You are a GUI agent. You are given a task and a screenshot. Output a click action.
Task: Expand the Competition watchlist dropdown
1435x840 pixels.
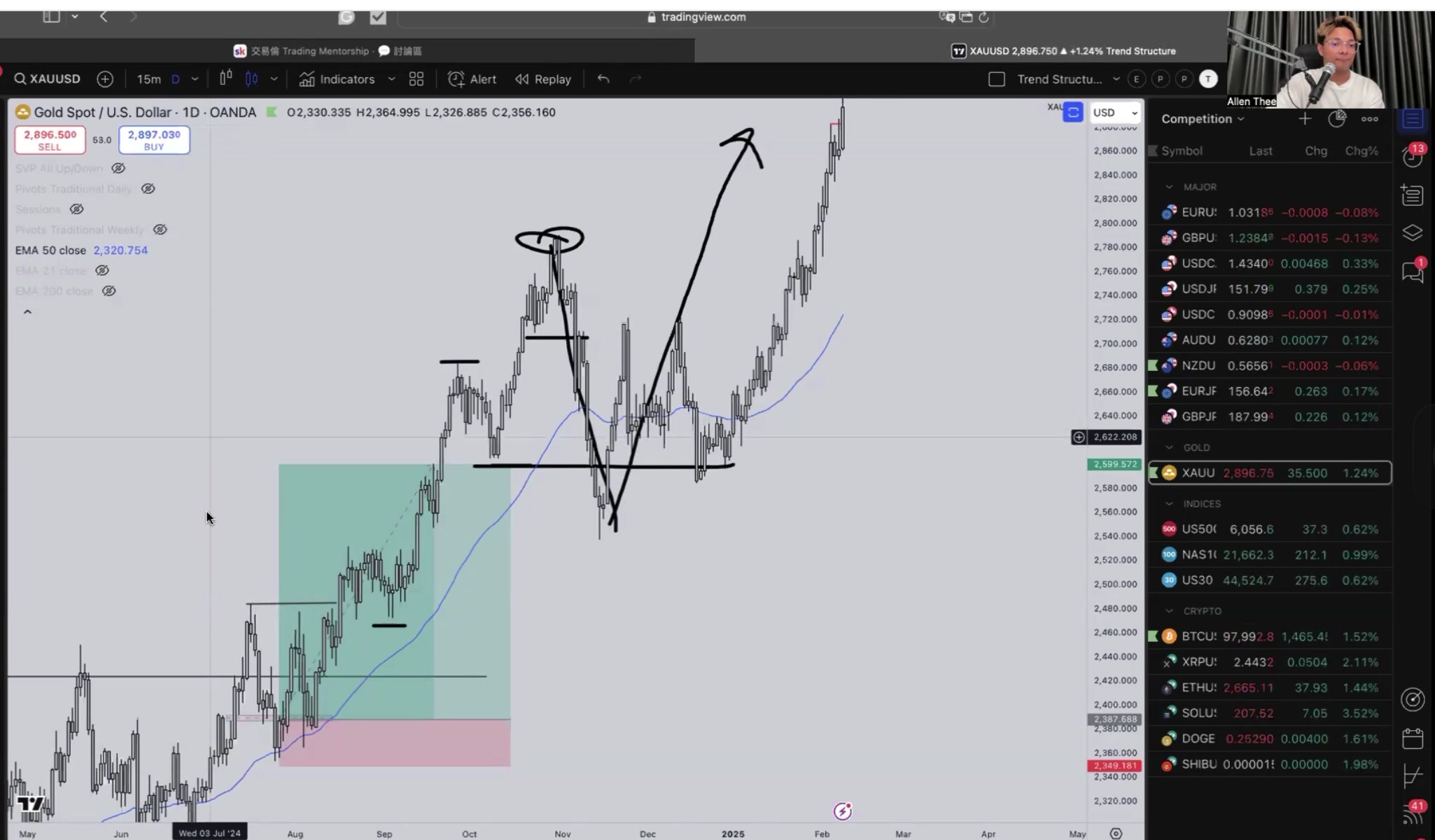(1203, 119)
